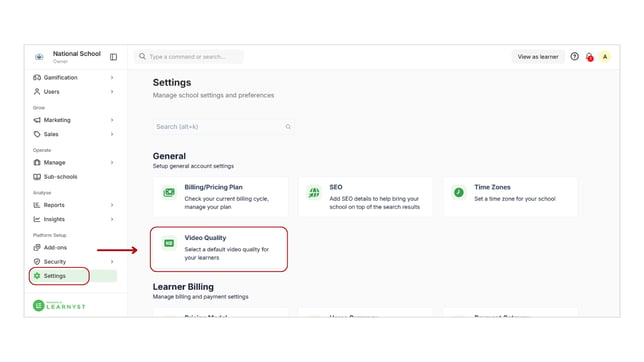Click the Reports chart icon
The height and width of the screenshot is (362, 644).
37,205
